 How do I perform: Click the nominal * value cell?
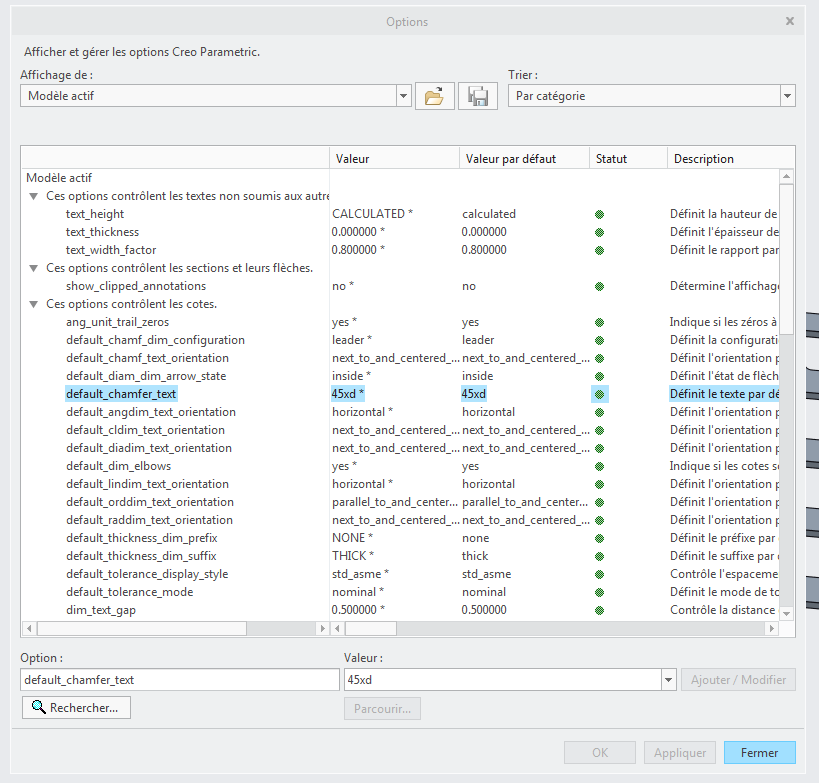coord(358,592)
